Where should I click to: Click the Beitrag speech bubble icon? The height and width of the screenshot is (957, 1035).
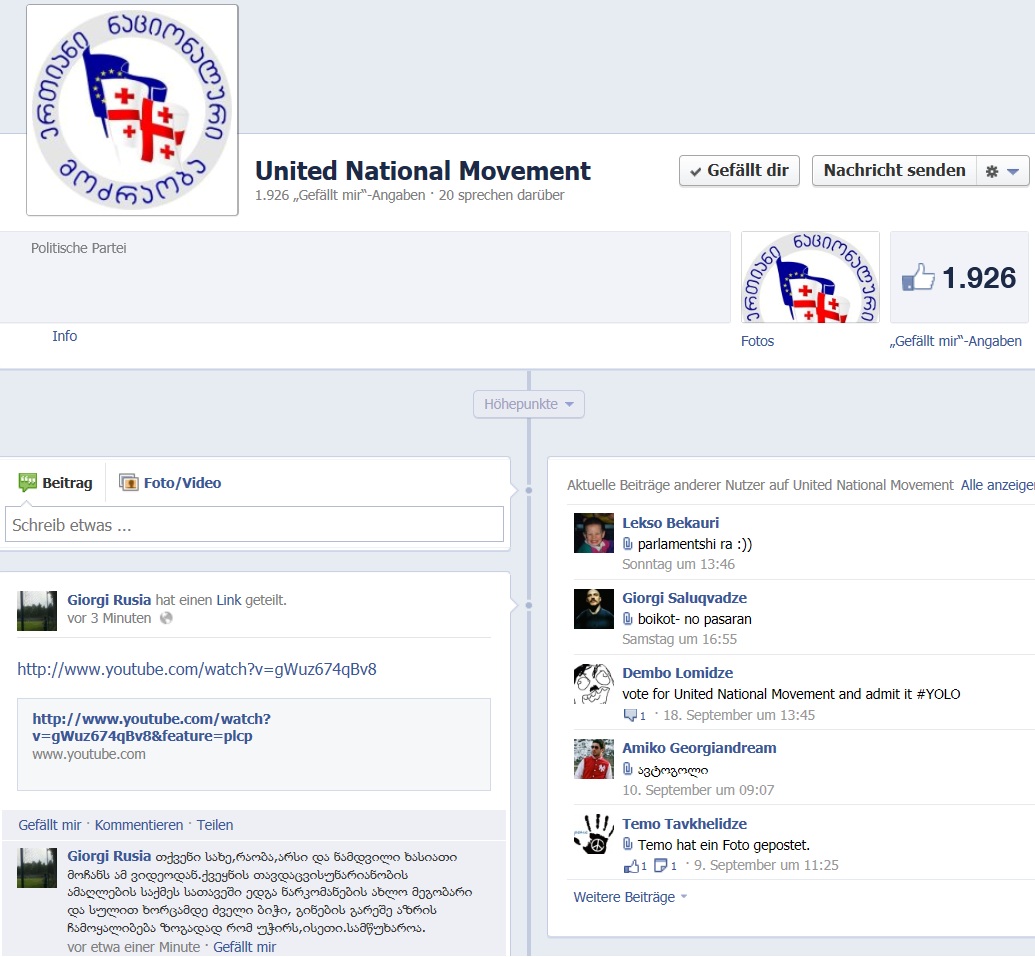28,482
